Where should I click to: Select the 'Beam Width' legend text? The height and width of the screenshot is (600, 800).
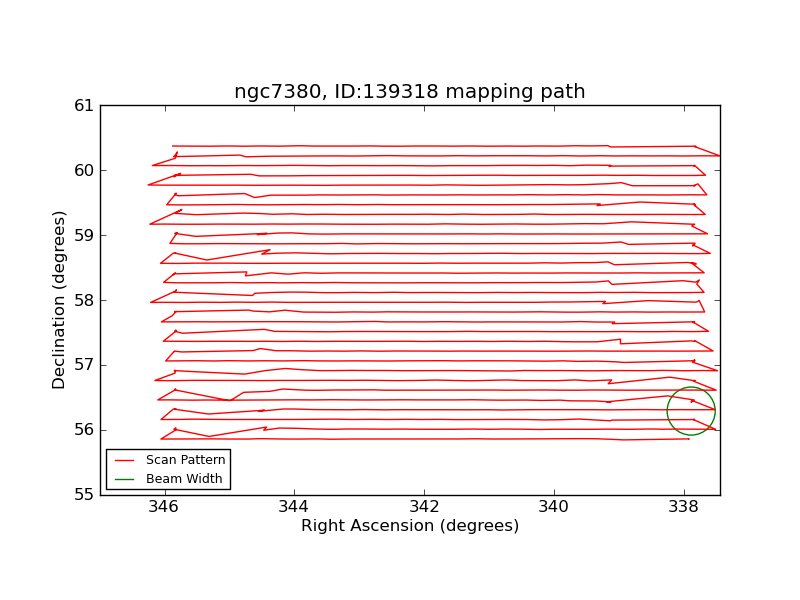(184, 479)
